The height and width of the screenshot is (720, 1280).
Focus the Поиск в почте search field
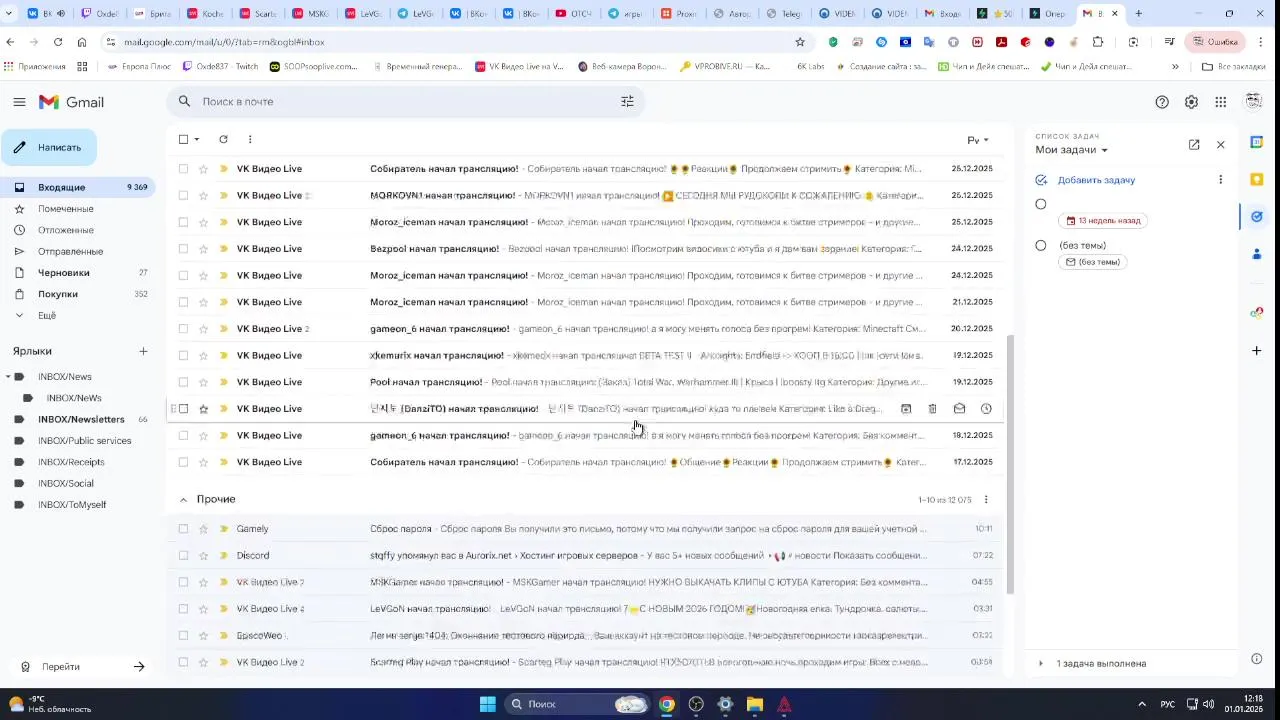405,101
